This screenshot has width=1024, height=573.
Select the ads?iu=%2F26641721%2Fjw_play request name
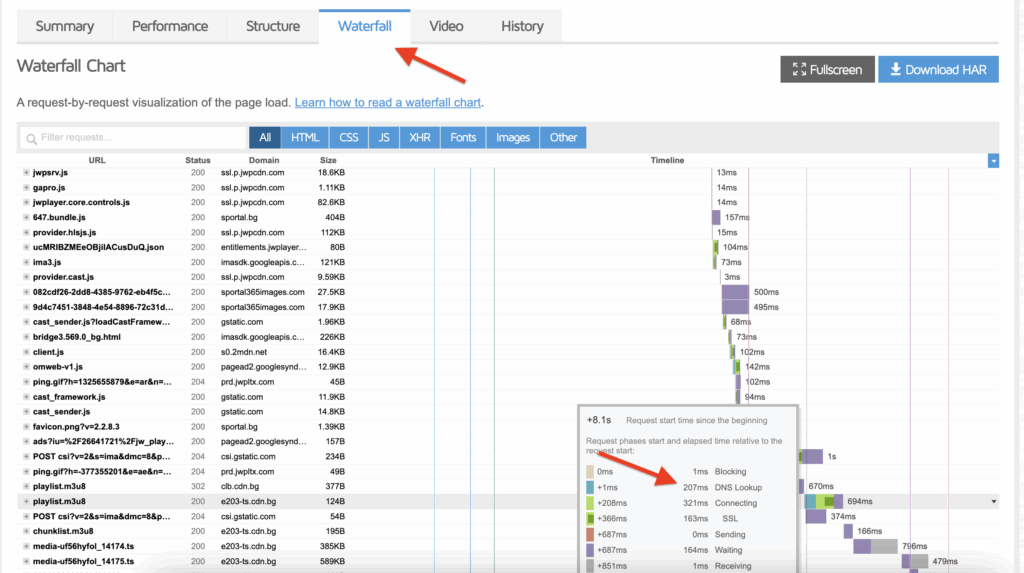[103, 442]
